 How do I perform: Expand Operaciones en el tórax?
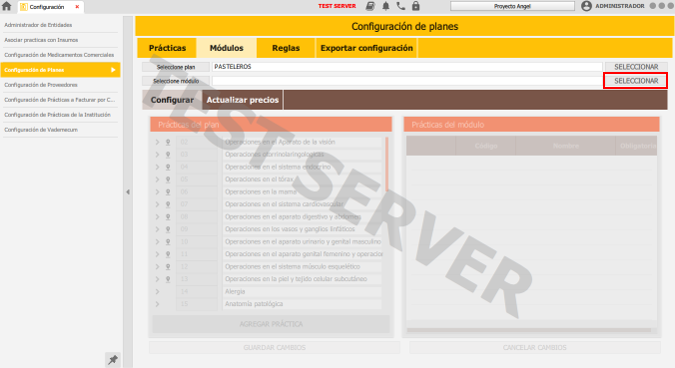click(x=157, y=179)
